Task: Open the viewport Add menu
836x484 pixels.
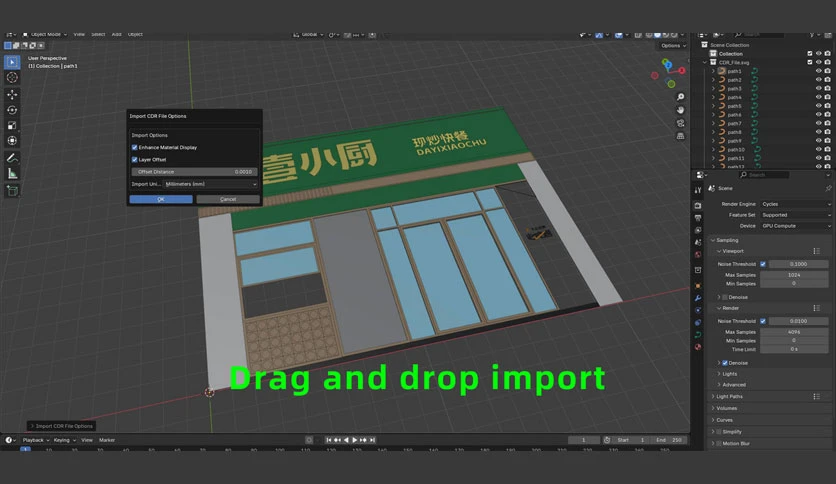Action: pos(117,35)
